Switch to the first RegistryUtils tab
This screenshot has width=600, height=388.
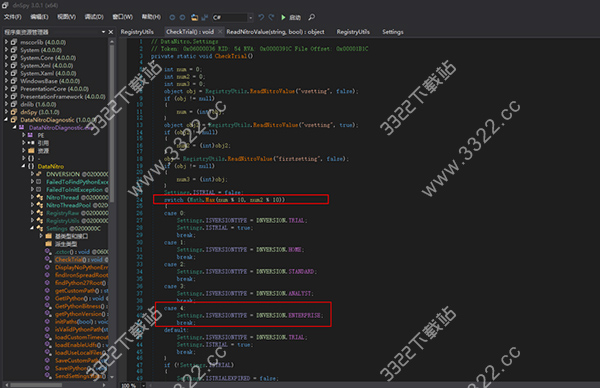tap(137, 32)
